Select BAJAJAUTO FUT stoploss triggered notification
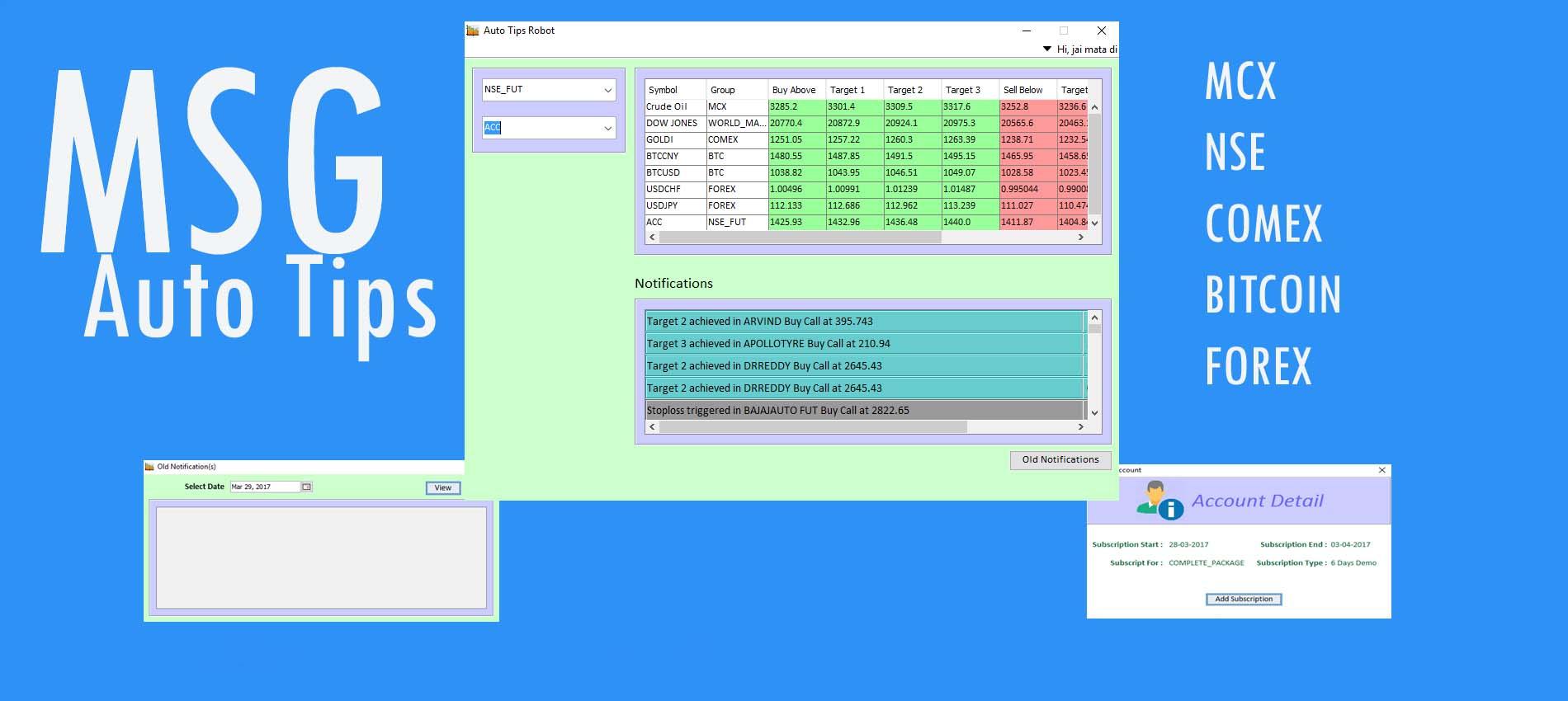Screen dimensions: 1568x701 865,411
